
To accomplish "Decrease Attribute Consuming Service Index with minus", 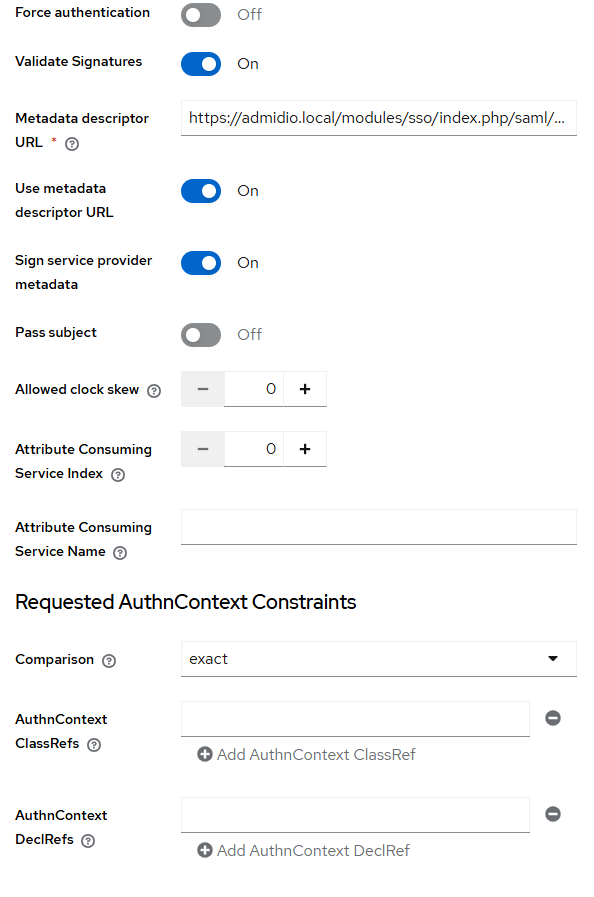I will (x=203, y=449).
